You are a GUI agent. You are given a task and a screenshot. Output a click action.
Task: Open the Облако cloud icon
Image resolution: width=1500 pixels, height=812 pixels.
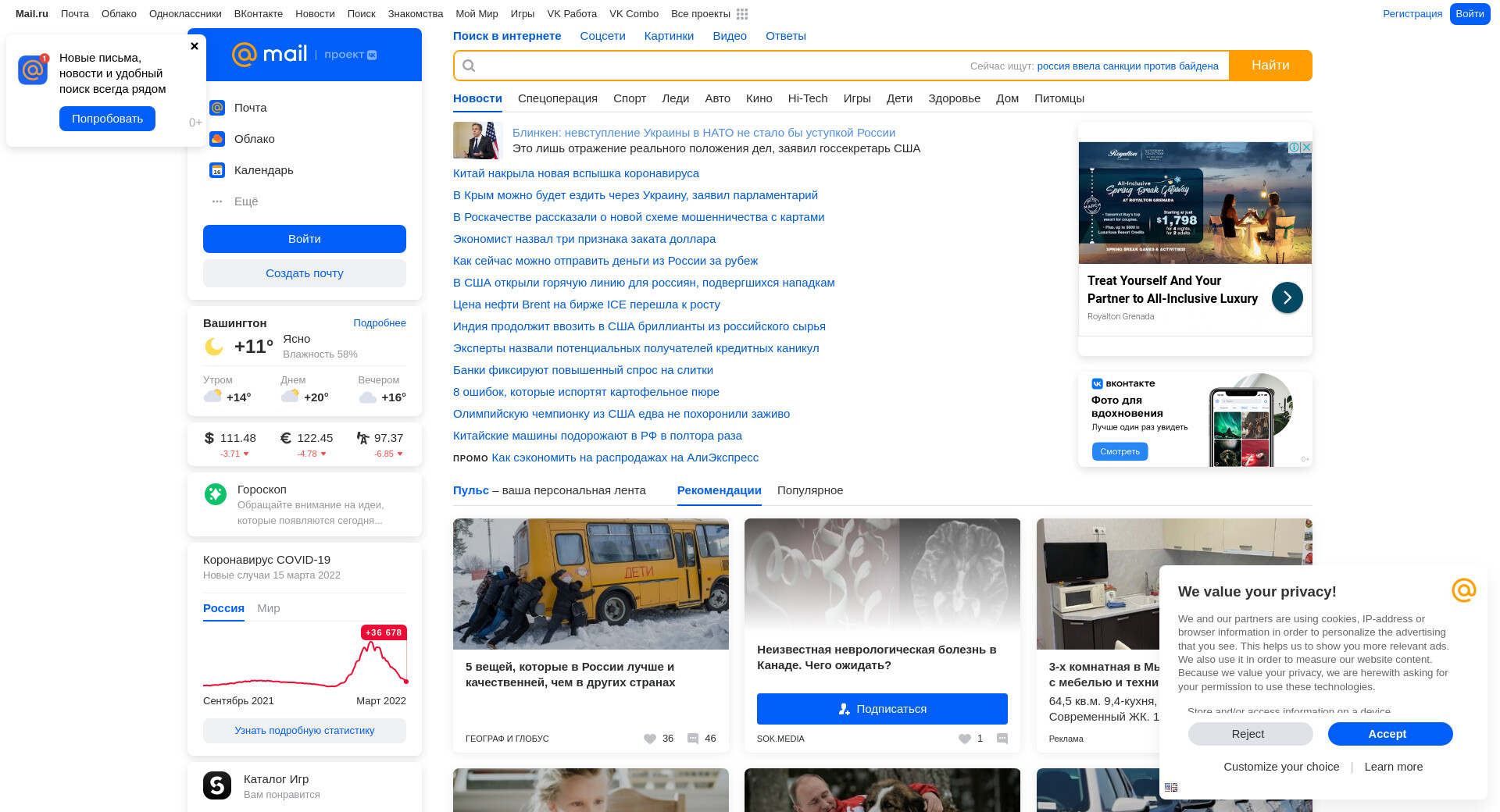(217, 139)
